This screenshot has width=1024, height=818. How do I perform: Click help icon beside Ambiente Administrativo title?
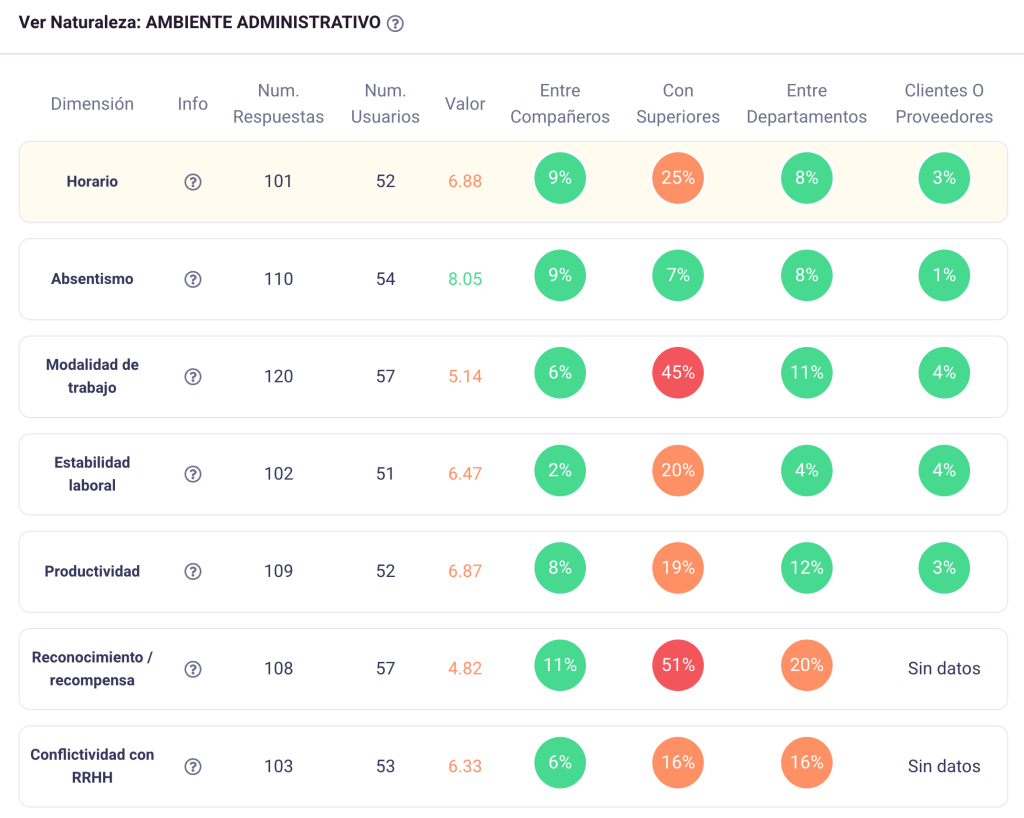coord(395,24)
